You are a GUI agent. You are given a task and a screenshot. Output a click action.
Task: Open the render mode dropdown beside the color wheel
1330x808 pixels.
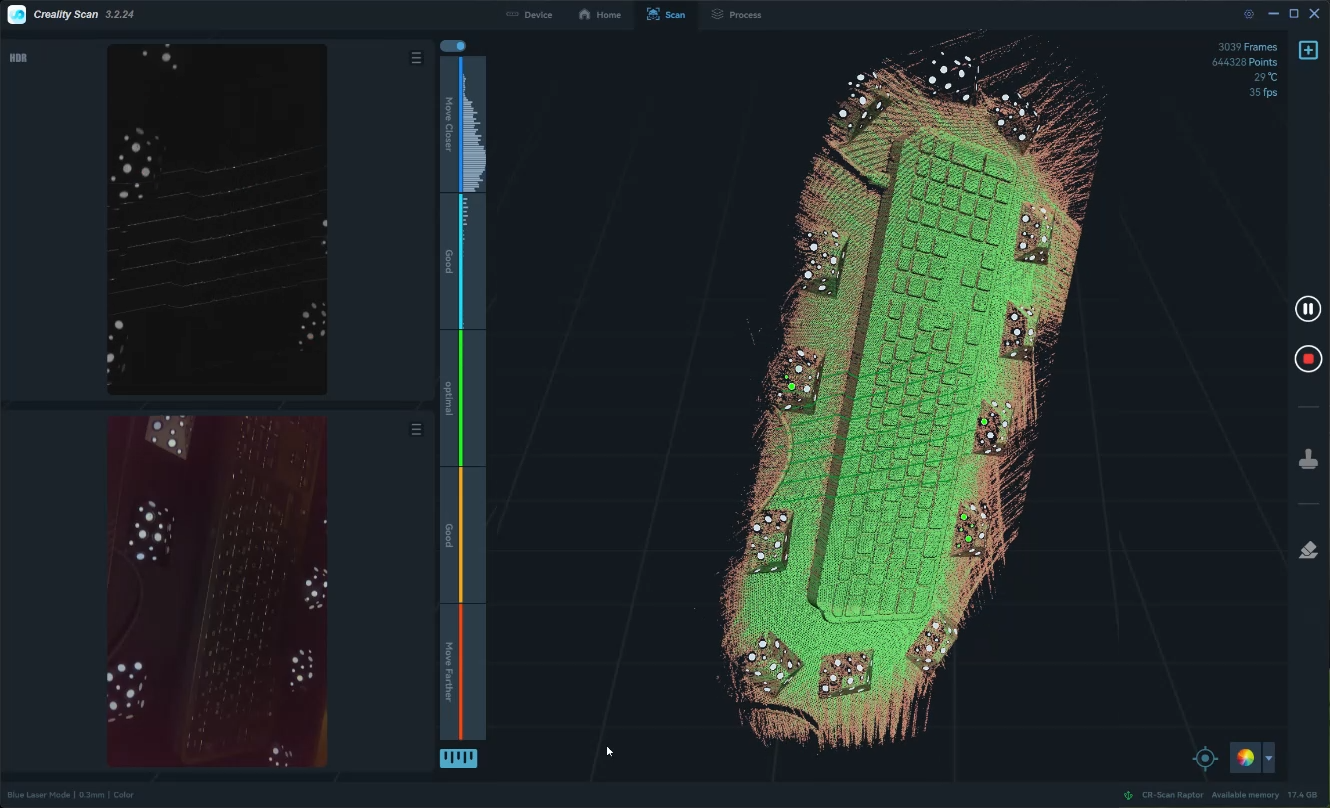(1268, 758)
